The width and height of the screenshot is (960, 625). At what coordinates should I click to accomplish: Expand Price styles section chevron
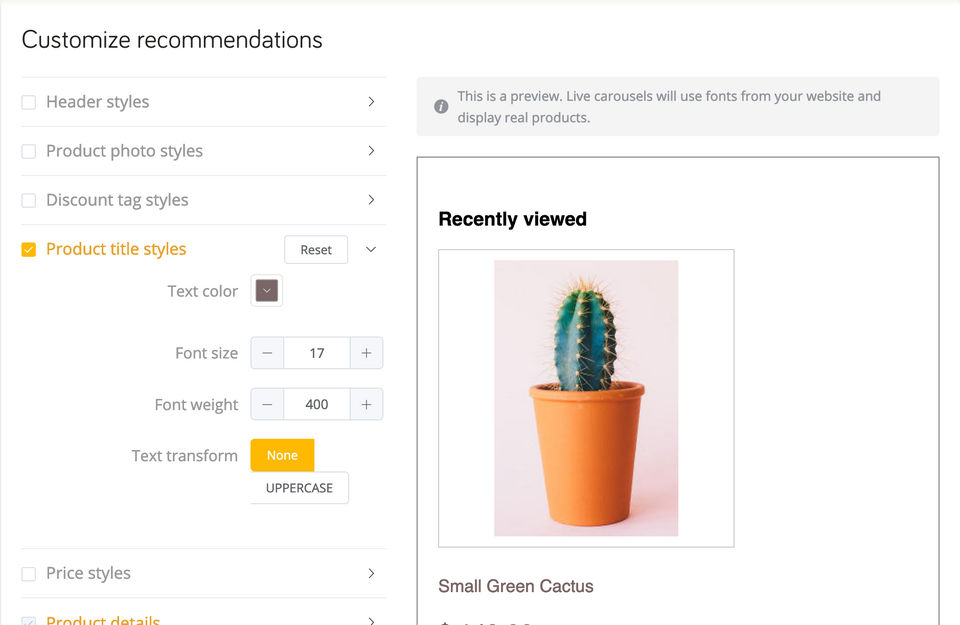click(x=371, y=573)
